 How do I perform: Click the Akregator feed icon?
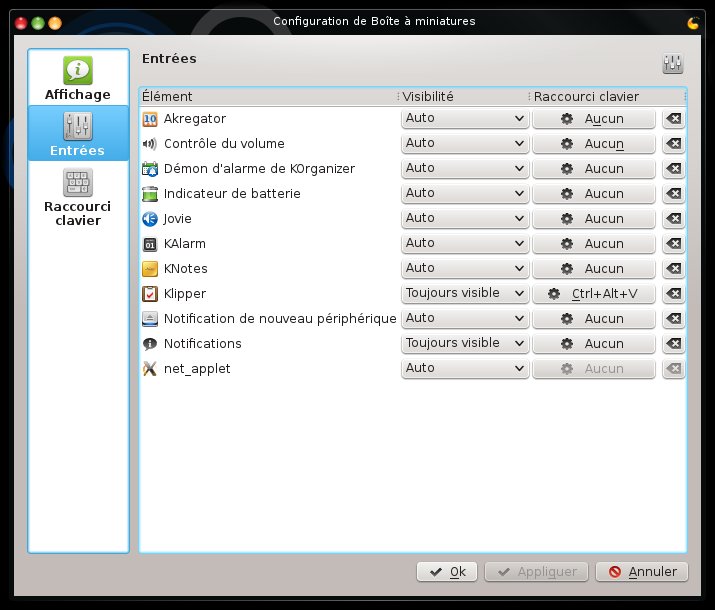pyautogui.click(x=150, y=119)
